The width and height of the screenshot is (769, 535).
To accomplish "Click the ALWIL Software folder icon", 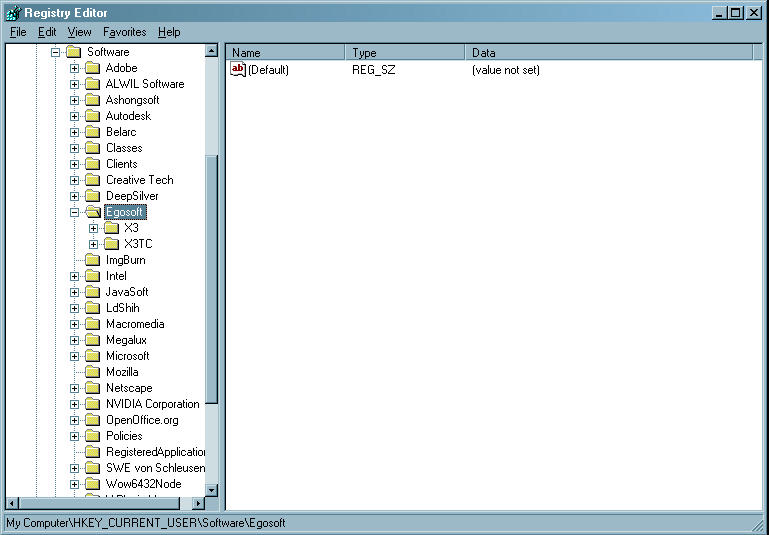I will coord(93,84).
